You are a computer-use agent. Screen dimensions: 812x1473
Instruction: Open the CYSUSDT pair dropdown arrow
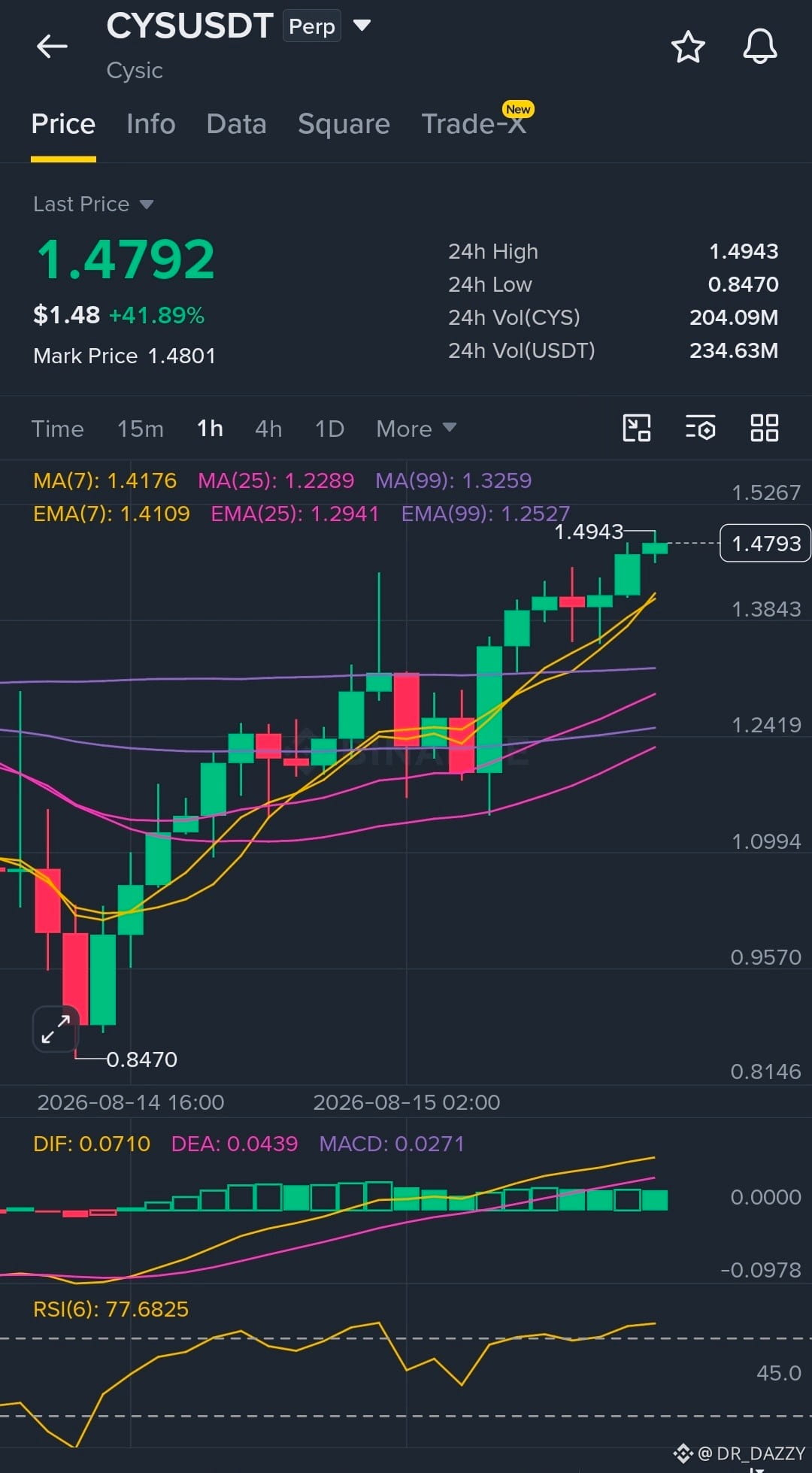362,26
